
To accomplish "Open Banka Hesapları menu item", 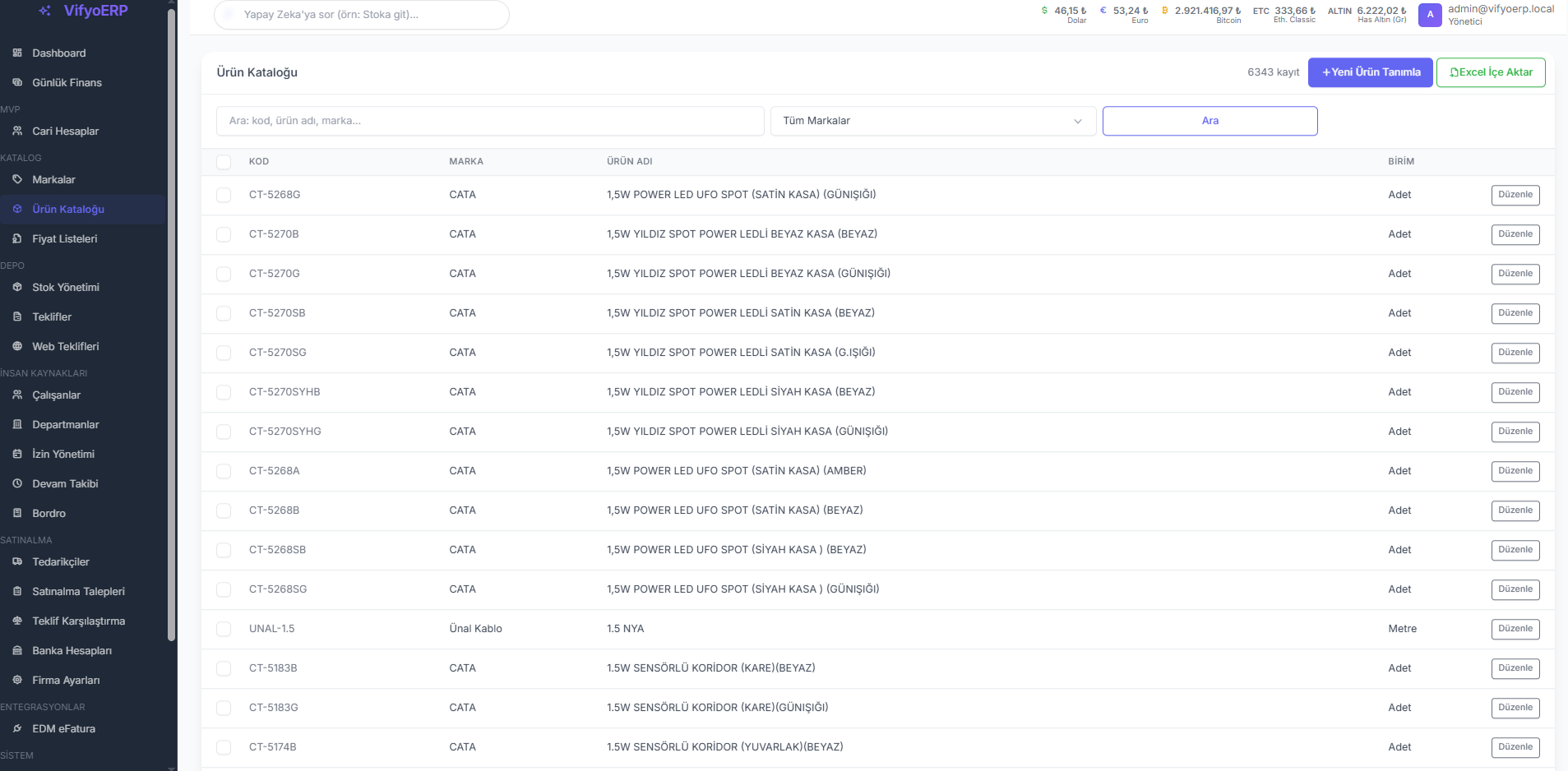I will [83, 650].
